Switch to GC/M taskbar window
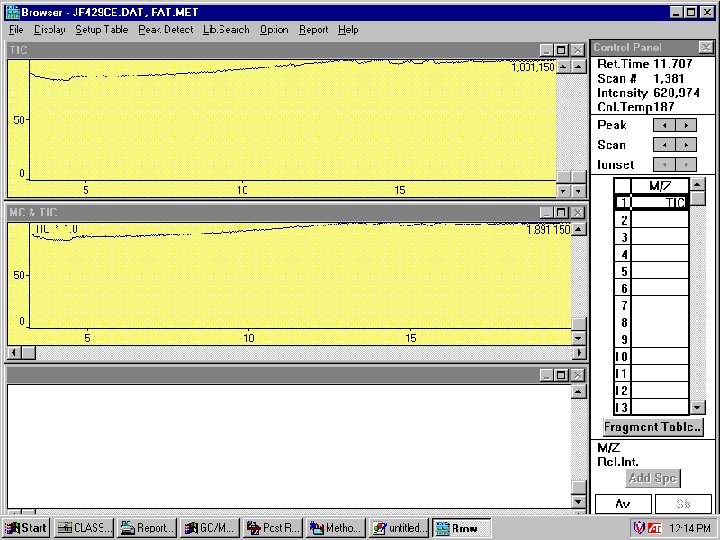Viewport: 720px width, 540px height. 209,528
